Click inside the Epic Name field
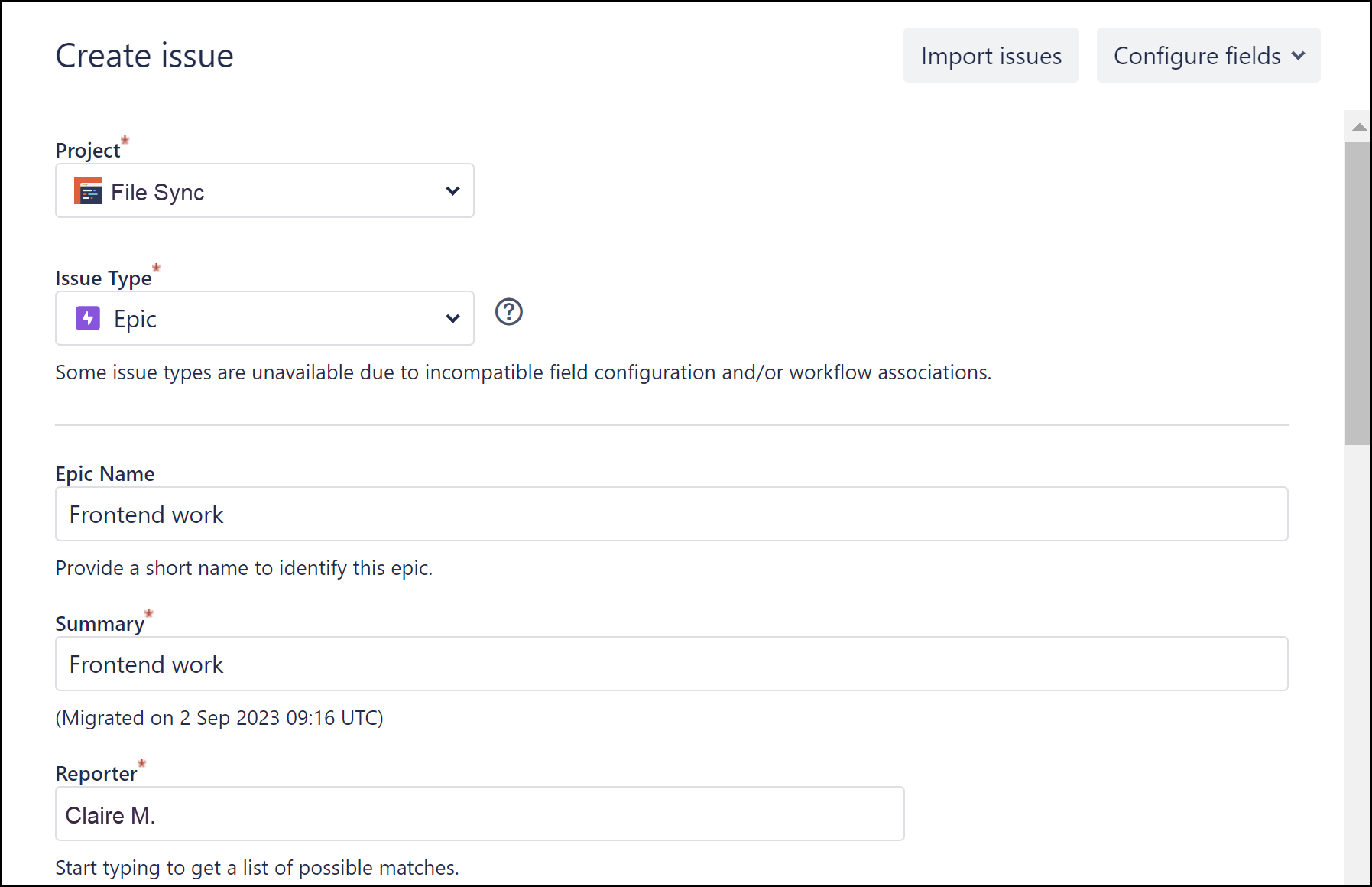Screen dimensions: 1372x887 670,514
